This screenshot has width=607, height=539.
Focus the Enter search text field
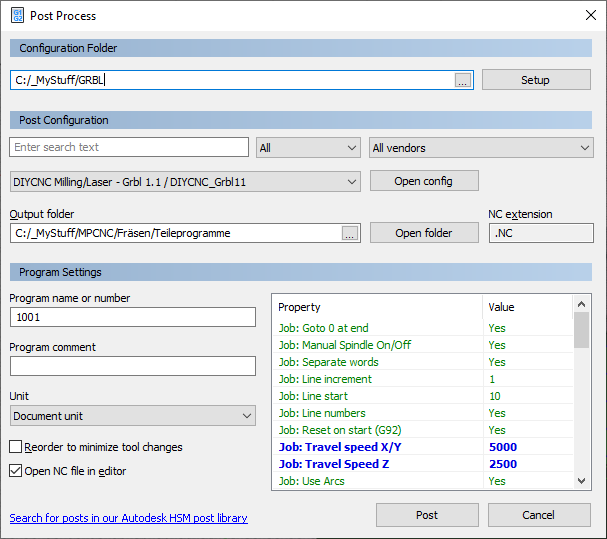tap(129, 147)
